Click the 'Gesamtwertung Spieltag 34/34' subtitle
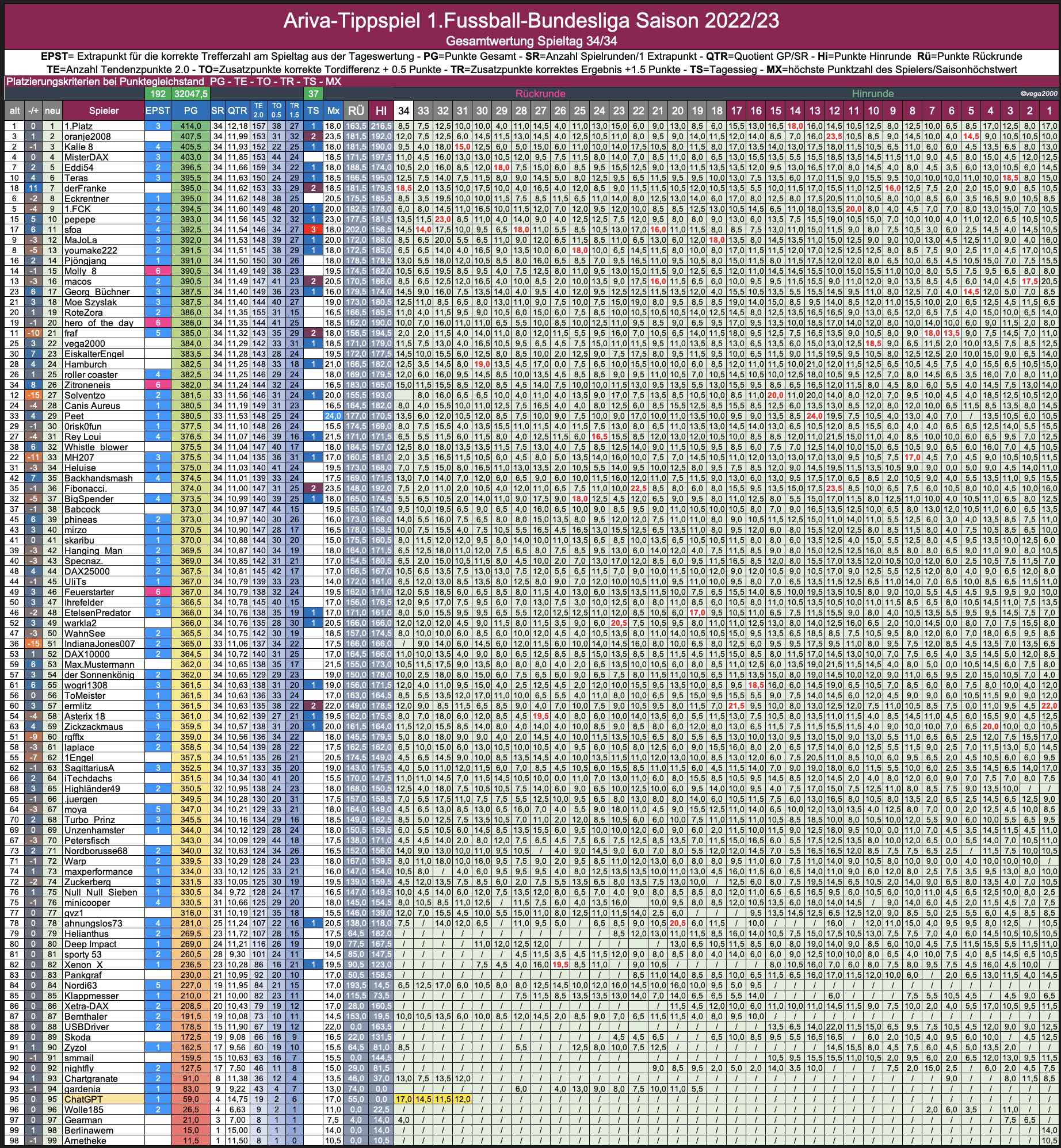Image resolution: width=1061 pixels, height=1148 pixels. click(x=531, y=41)
